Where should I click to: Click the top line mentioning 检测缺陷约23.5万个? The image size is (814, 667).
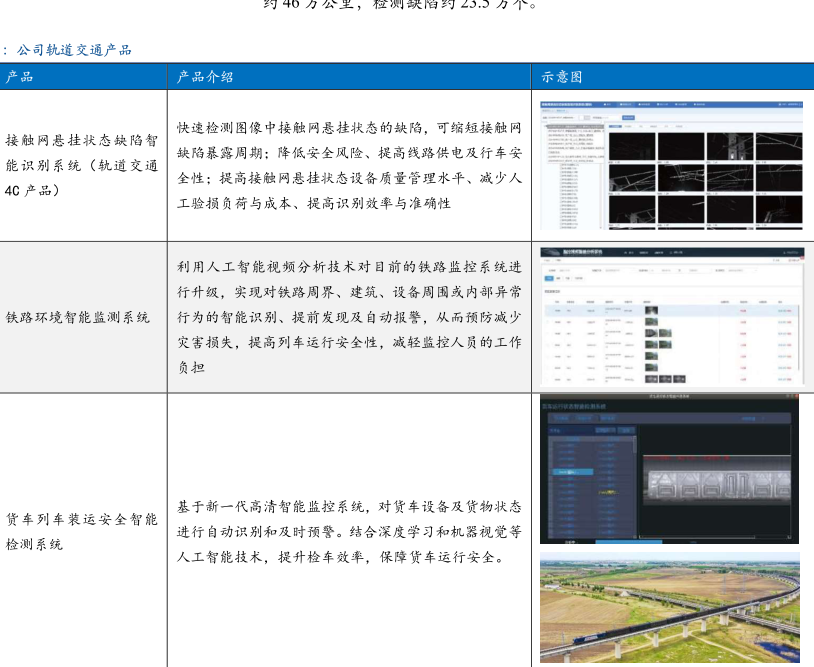coord(400,4)
